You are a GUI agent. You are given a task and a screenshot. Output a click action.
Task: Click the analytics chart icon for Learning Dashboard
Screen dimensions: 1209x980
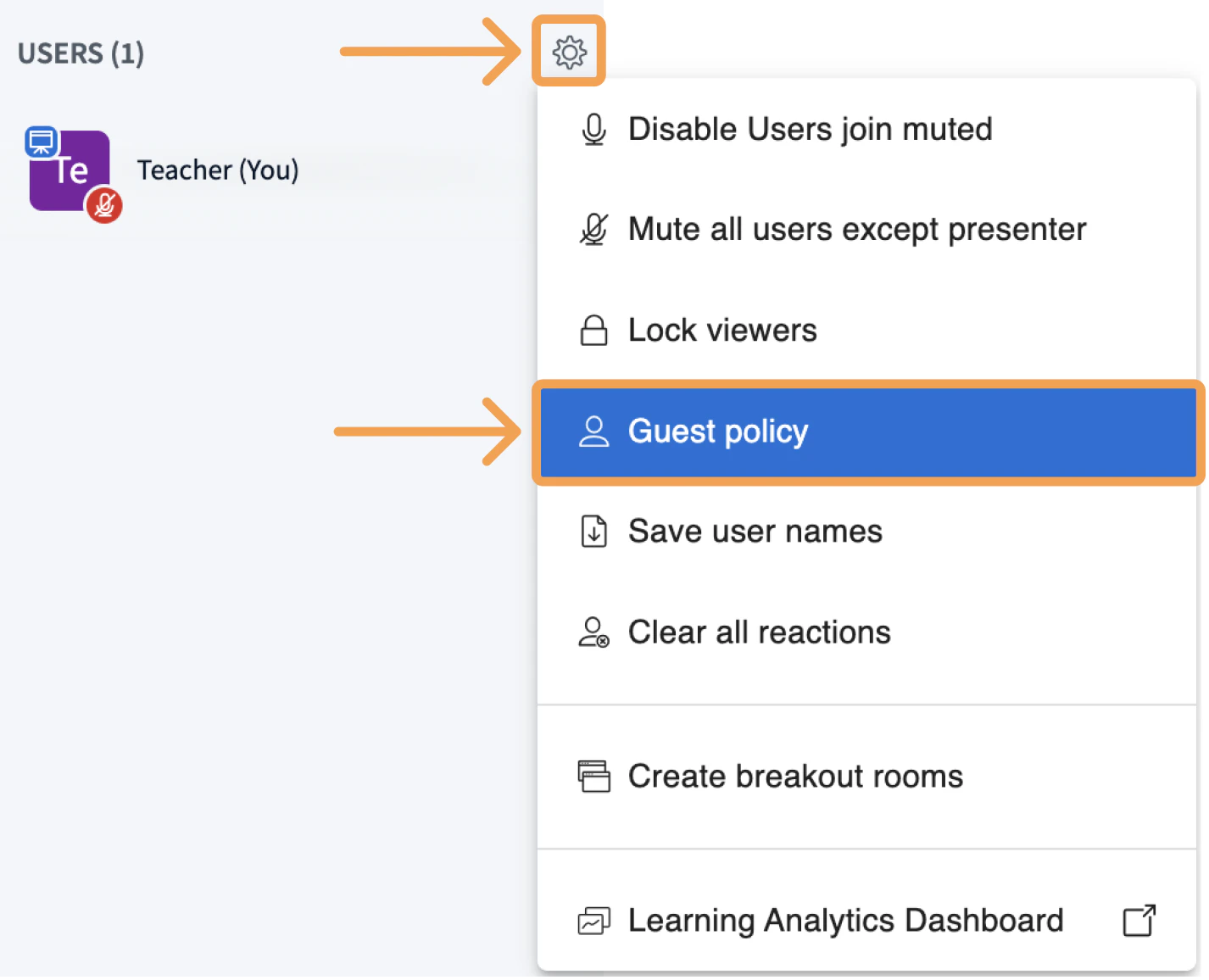click(593, 921)
